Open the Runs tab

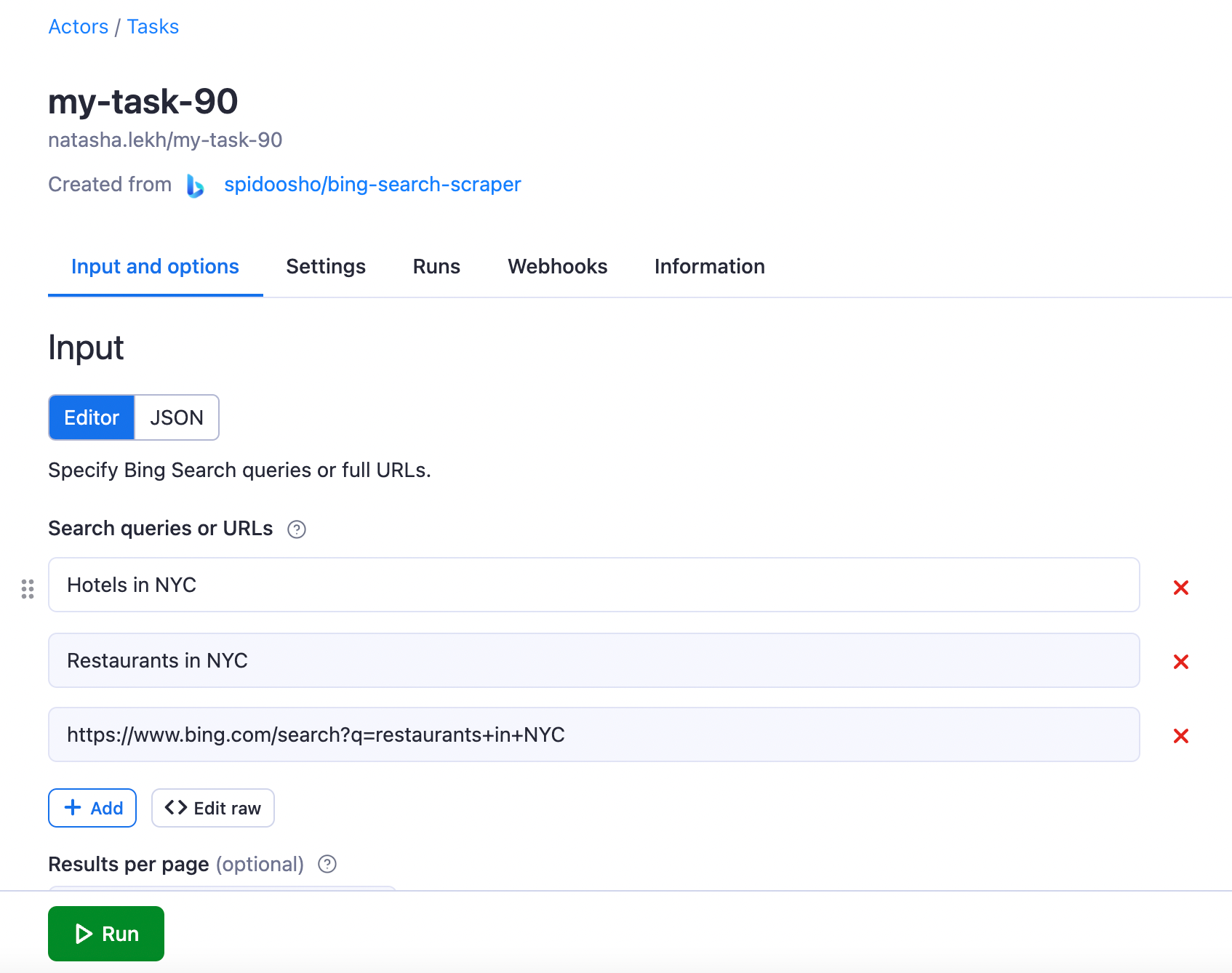click(x=436, y=267)
